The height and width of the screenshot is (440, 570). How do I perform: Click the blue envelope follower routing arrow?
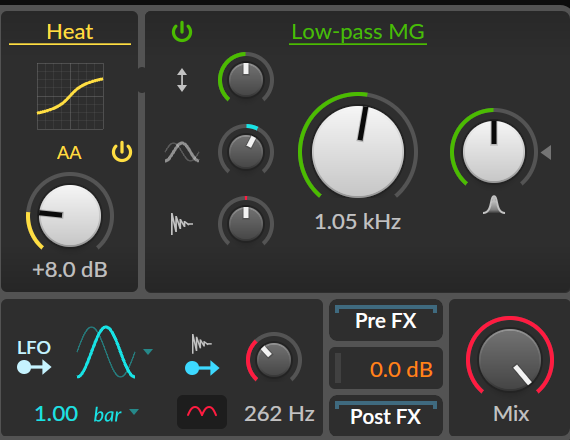coord(202,368)
